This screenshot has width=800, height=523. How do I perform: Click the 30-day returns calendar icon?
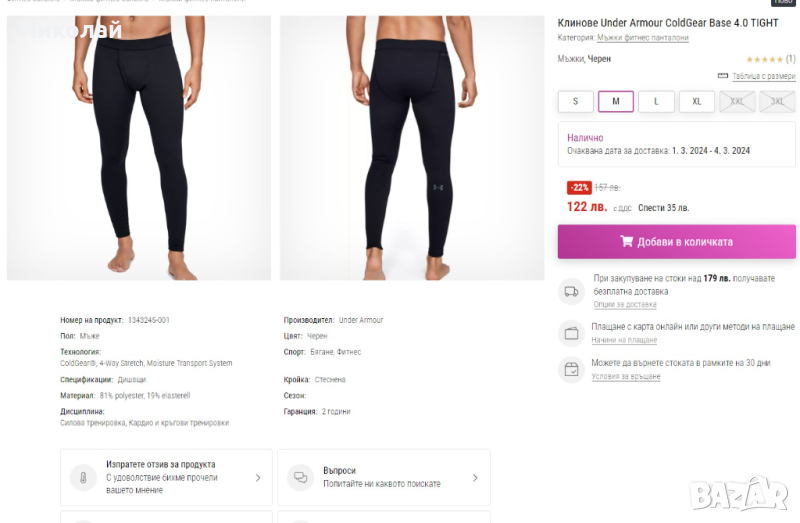point(571,369)
